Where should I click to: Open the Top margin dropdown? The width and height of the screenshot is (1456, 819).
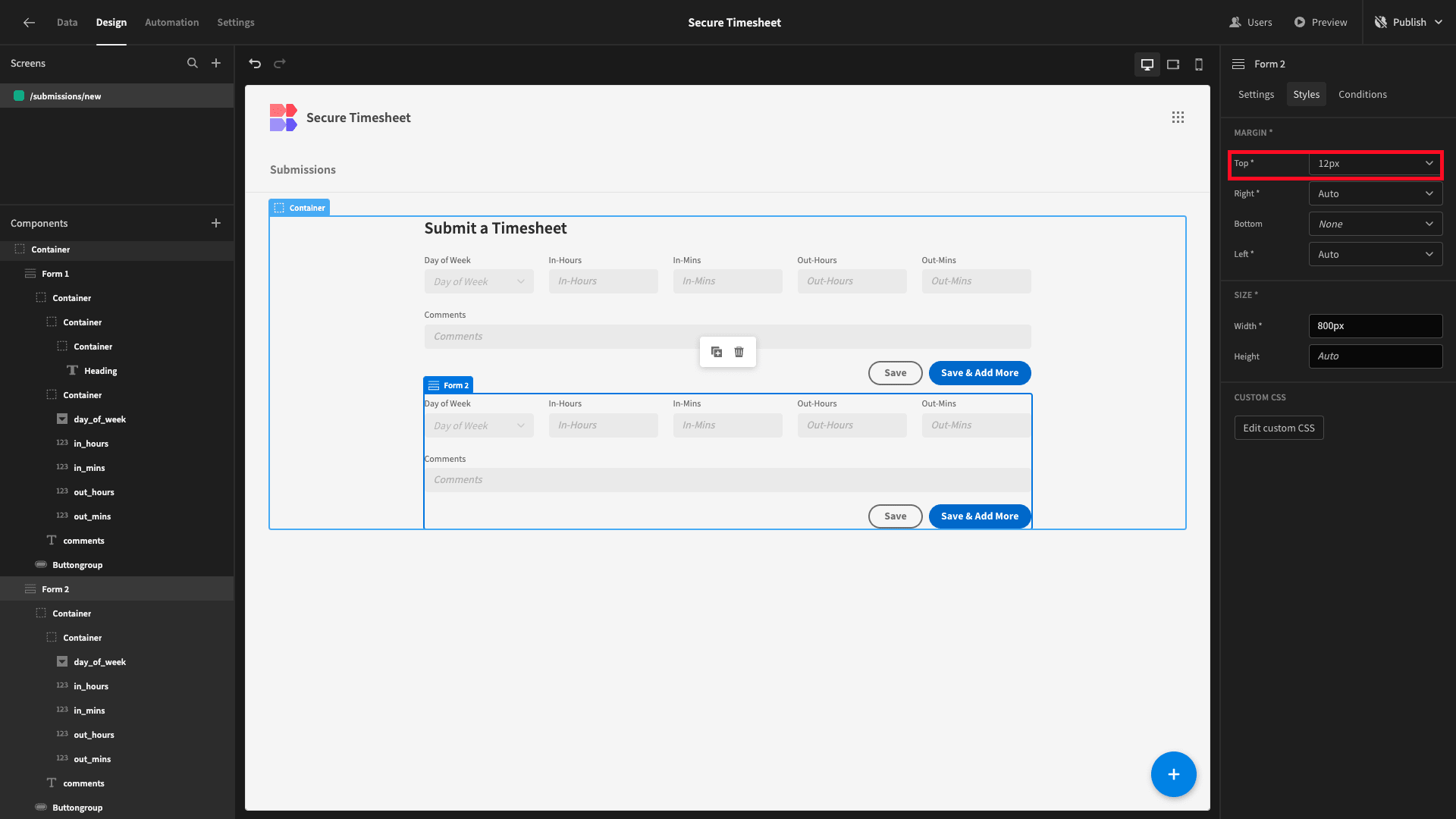1376,164
